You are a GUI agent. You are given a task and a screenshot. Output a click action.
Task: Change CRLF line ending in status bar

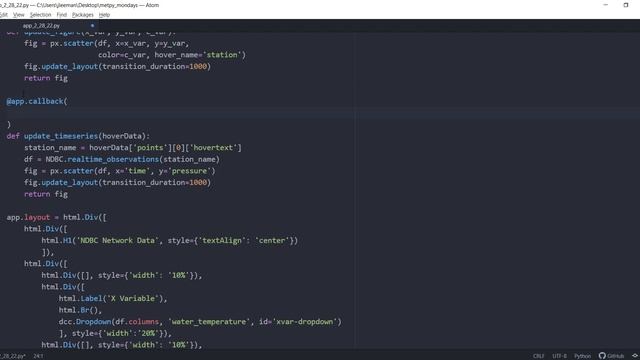(538, 356)
